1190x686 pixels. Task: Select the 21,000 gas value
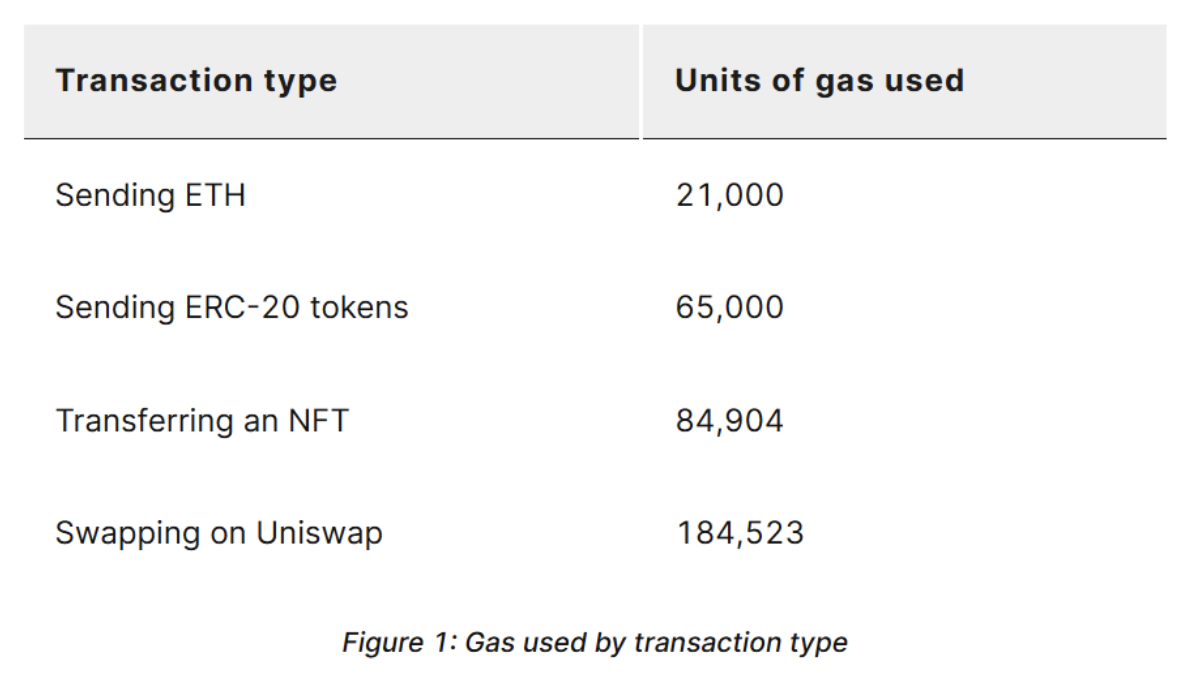[729, 196]
